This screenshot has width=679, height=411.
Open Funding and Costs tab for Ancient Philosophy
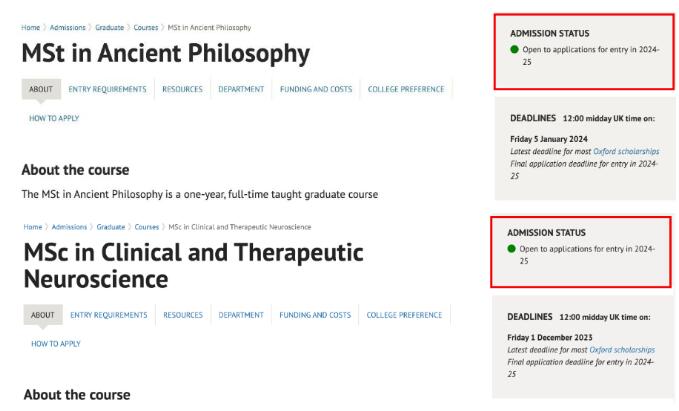tap(316, 89)
